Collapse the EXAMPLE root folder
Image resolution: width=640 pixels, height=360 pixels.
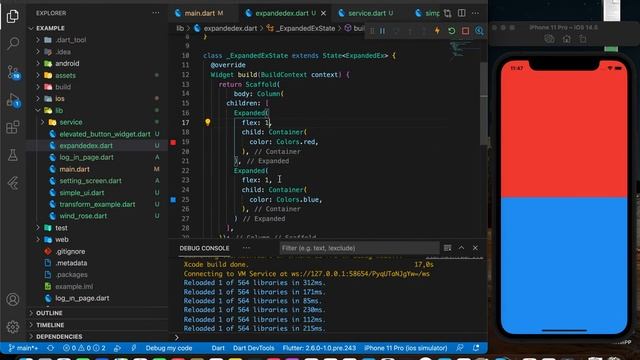click(50, 28)
